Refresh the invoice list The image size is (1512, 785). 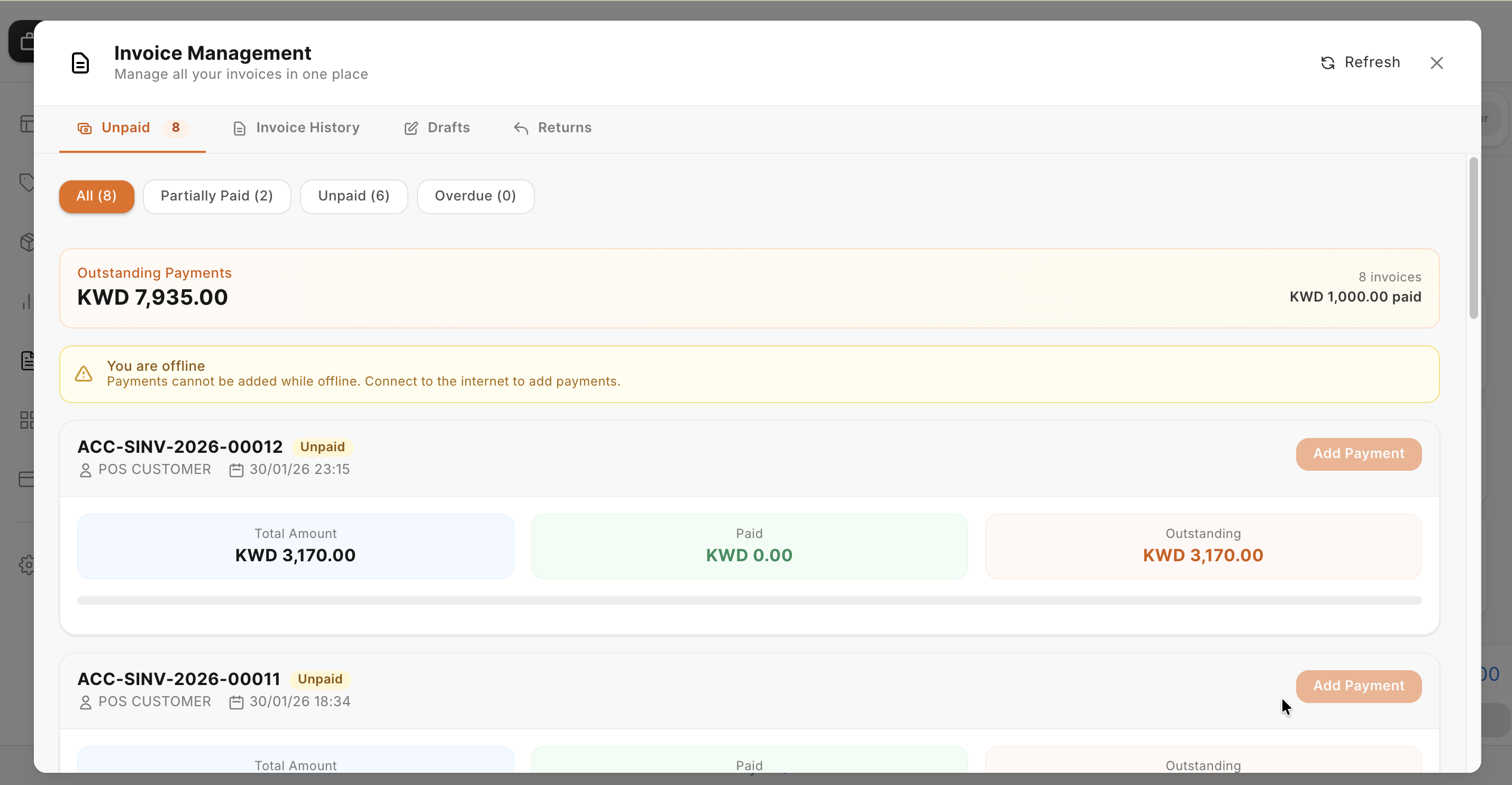click(x=1360, y=62)
